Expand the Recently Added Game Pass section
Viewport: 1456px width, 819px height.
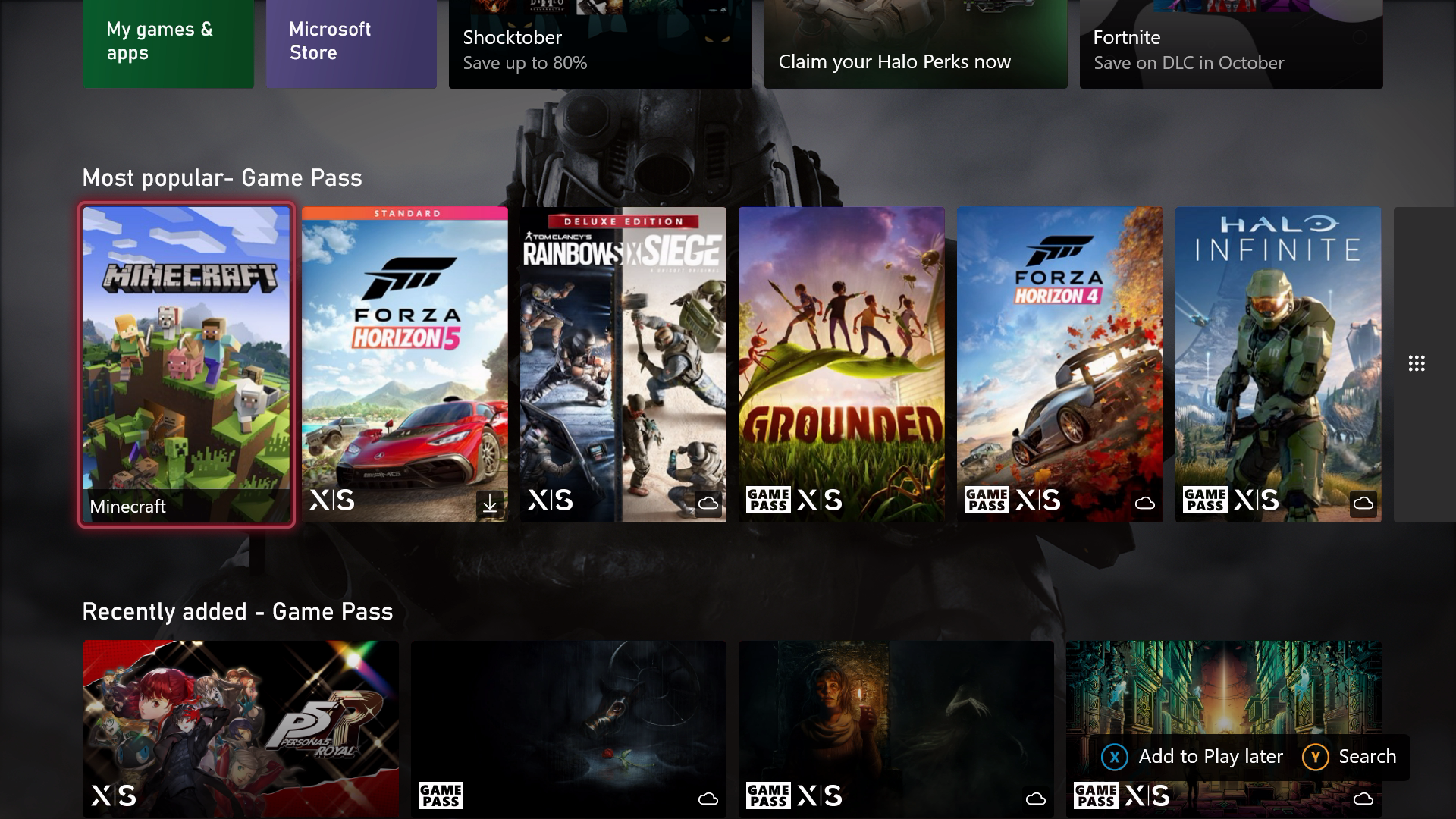click(237, 611)
